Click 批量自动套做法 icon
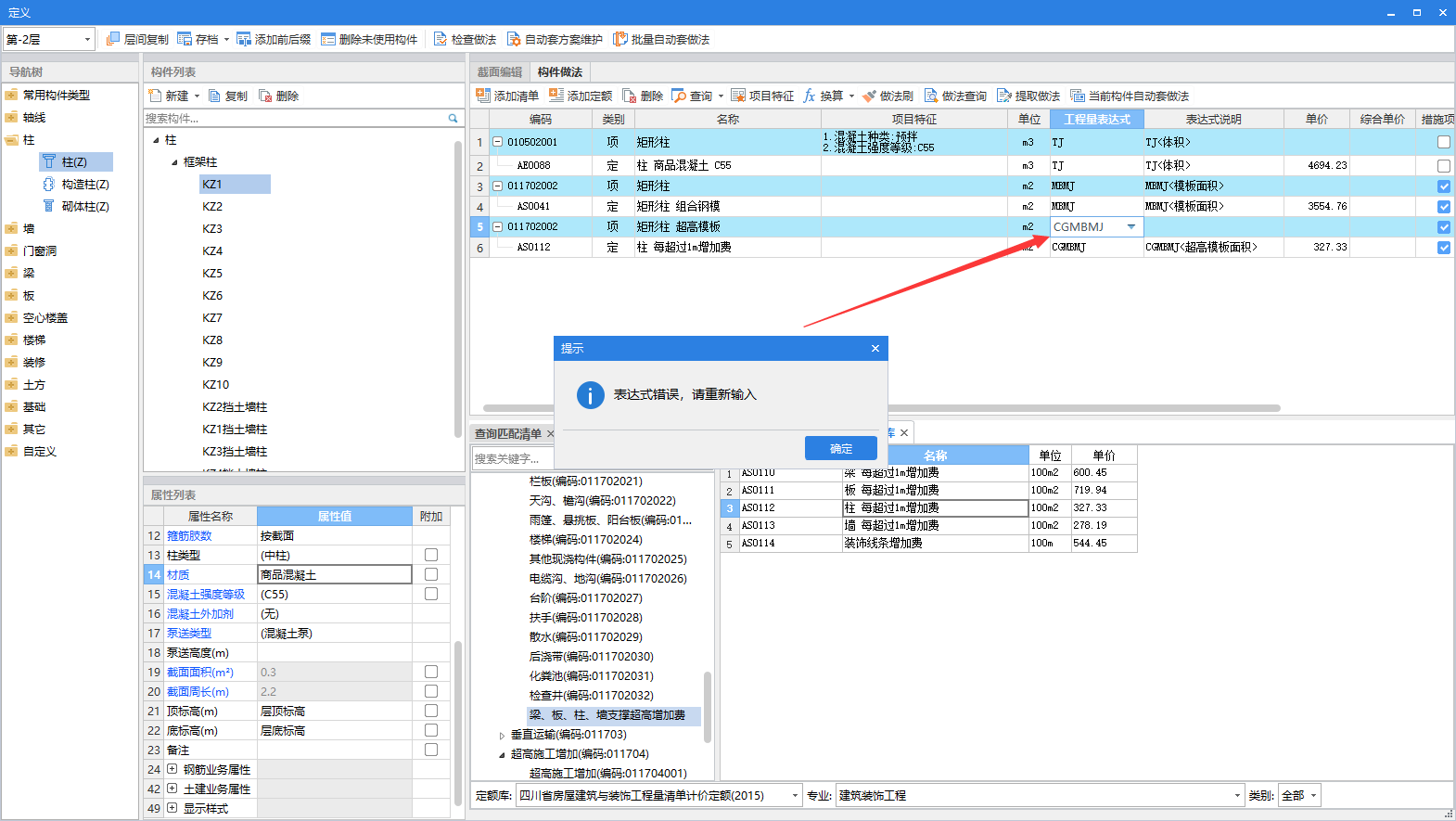 point(620,39)
